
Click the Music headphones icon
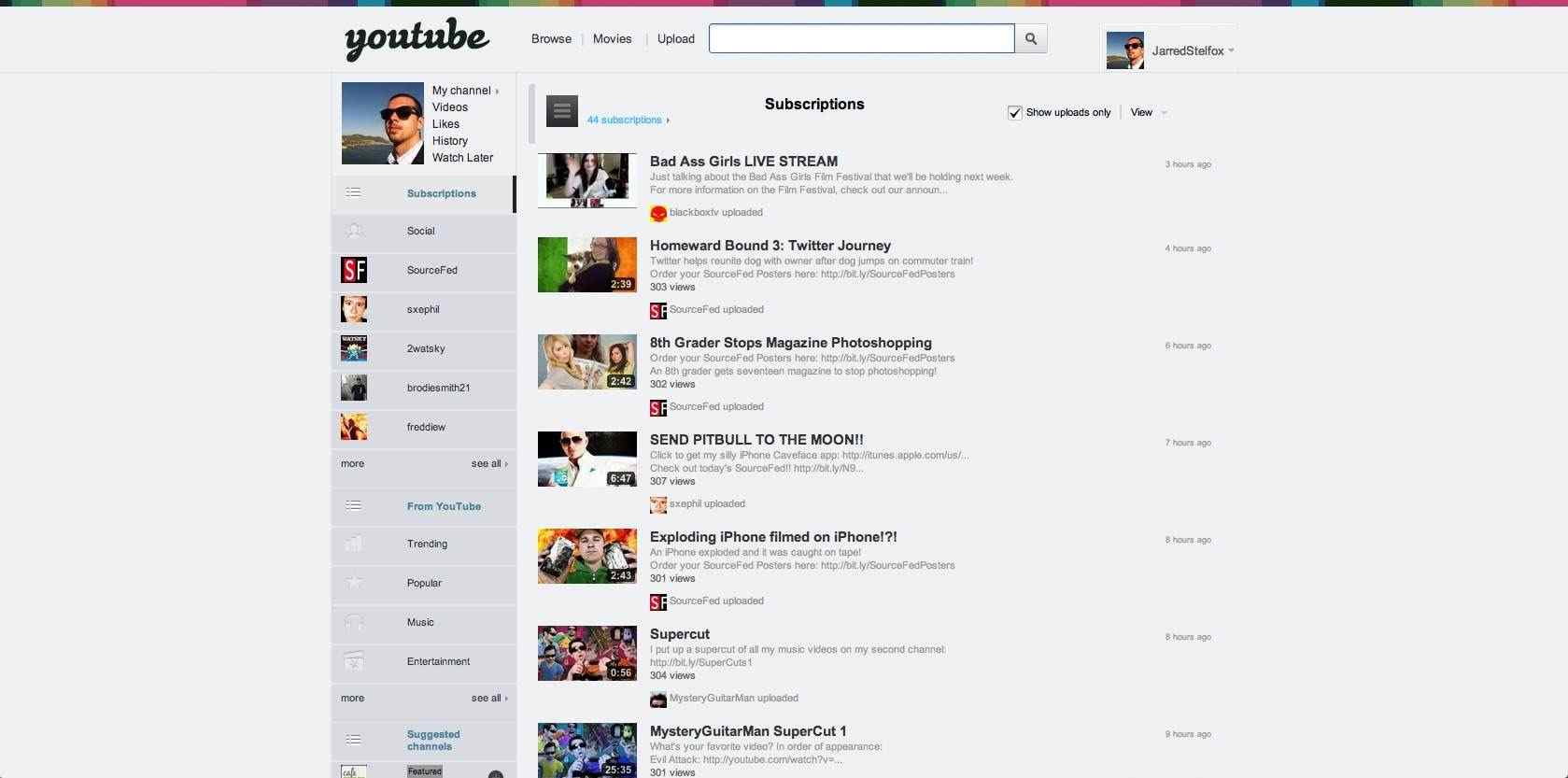[x=354, y=622]
